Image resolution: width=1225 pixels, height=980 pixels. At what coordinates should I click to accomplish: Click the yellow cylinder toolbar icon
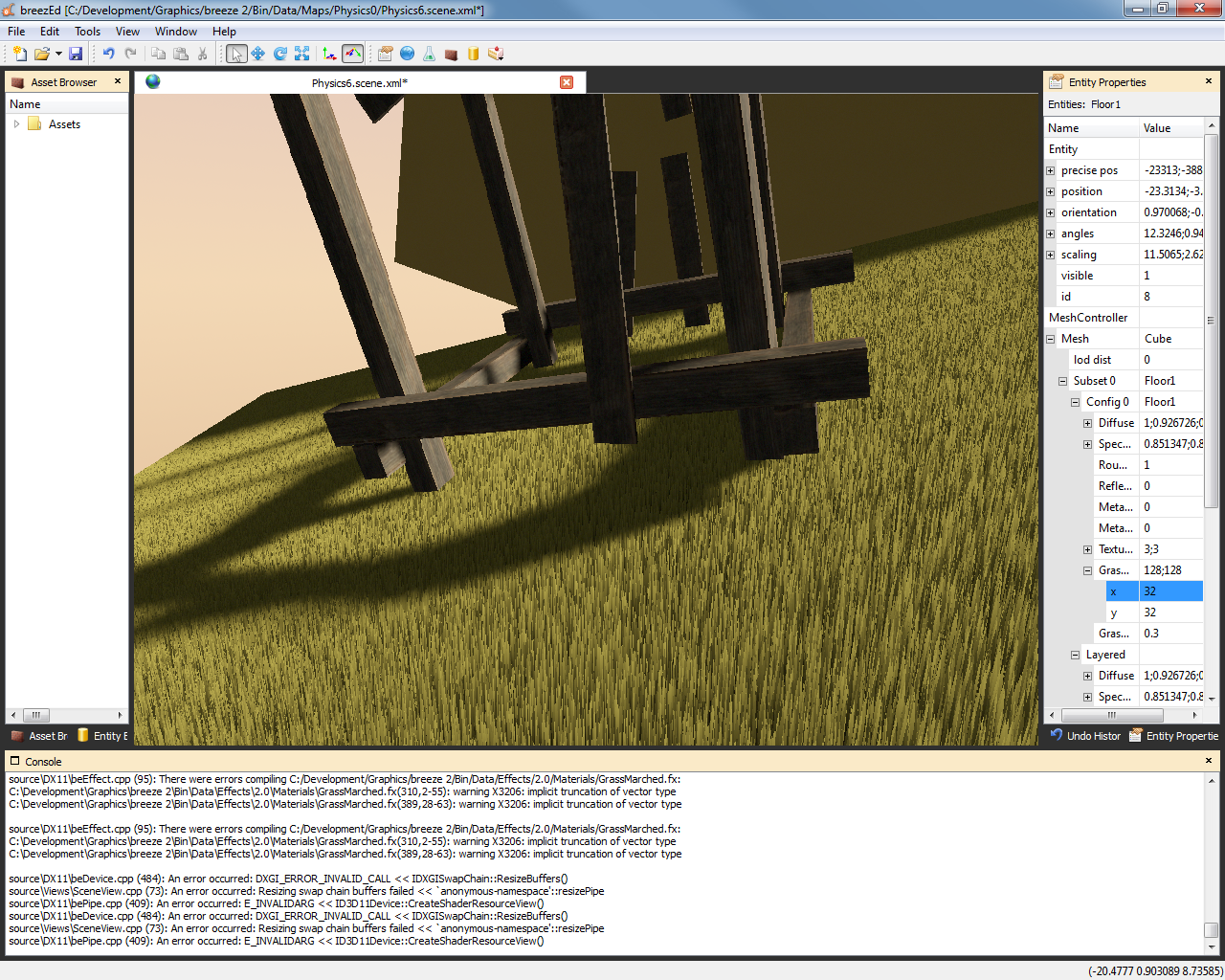pos(473,54)
